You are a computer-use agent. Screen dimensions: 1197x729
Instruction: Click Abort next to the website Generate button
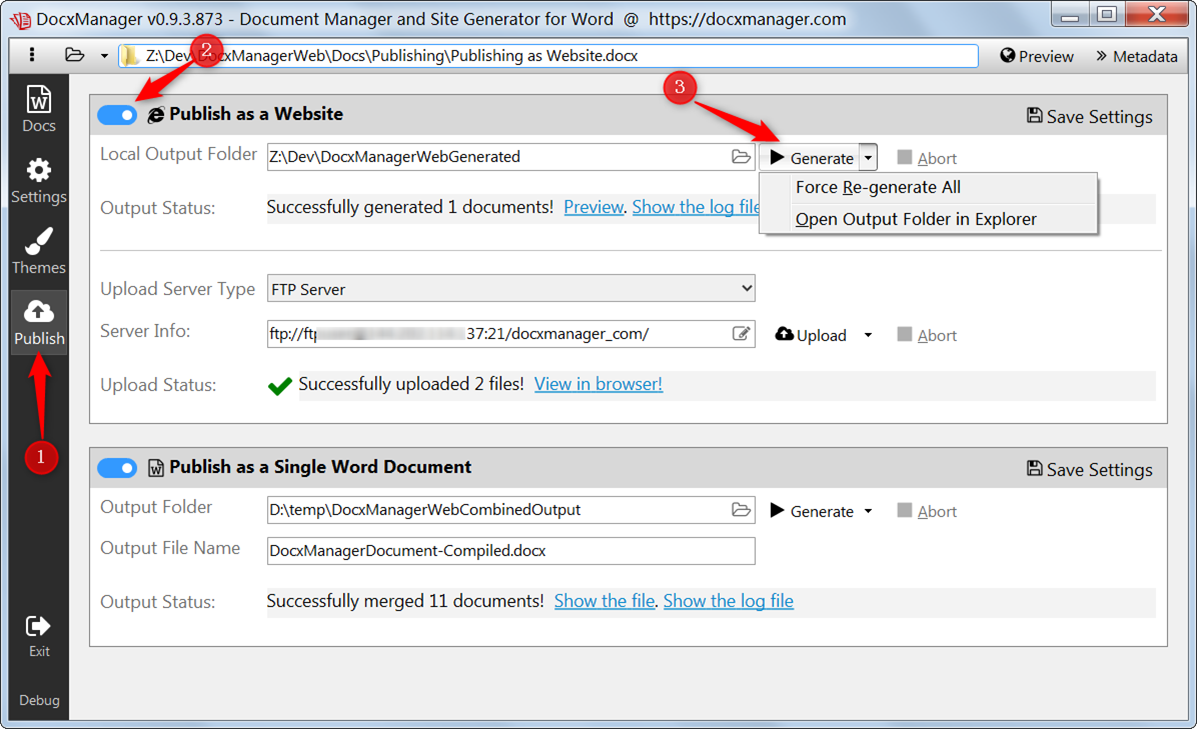927,158
